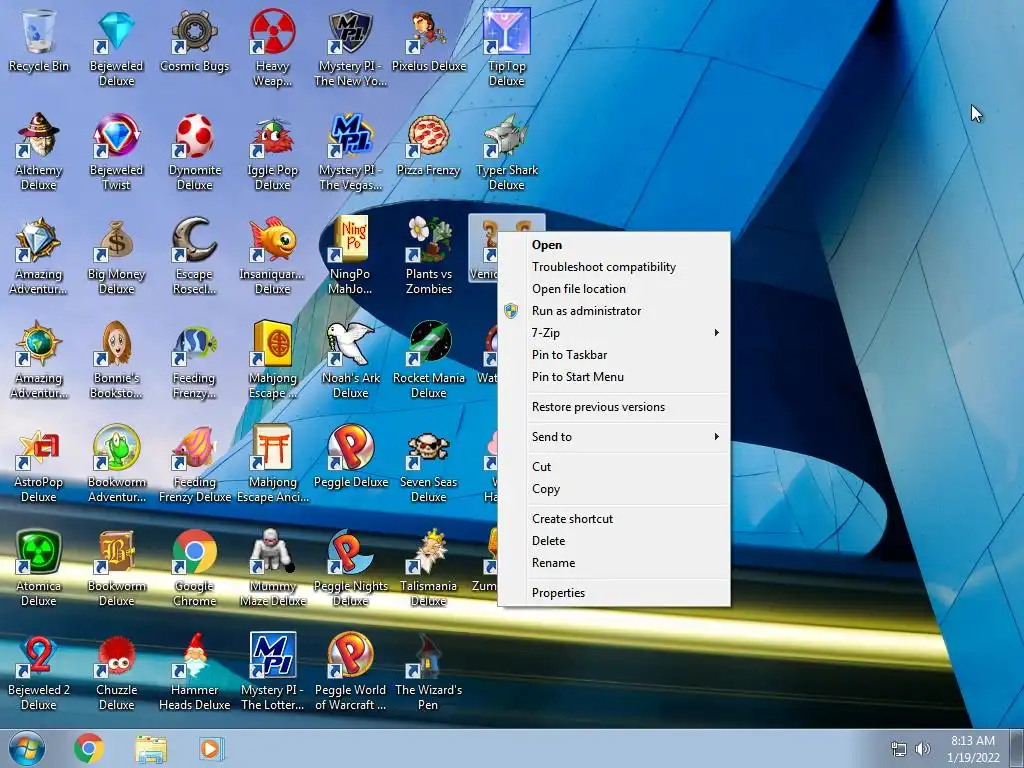Select Noah's Ark Deluxe dove icon
The image size is (1024, 768).
tap(351, 344)
